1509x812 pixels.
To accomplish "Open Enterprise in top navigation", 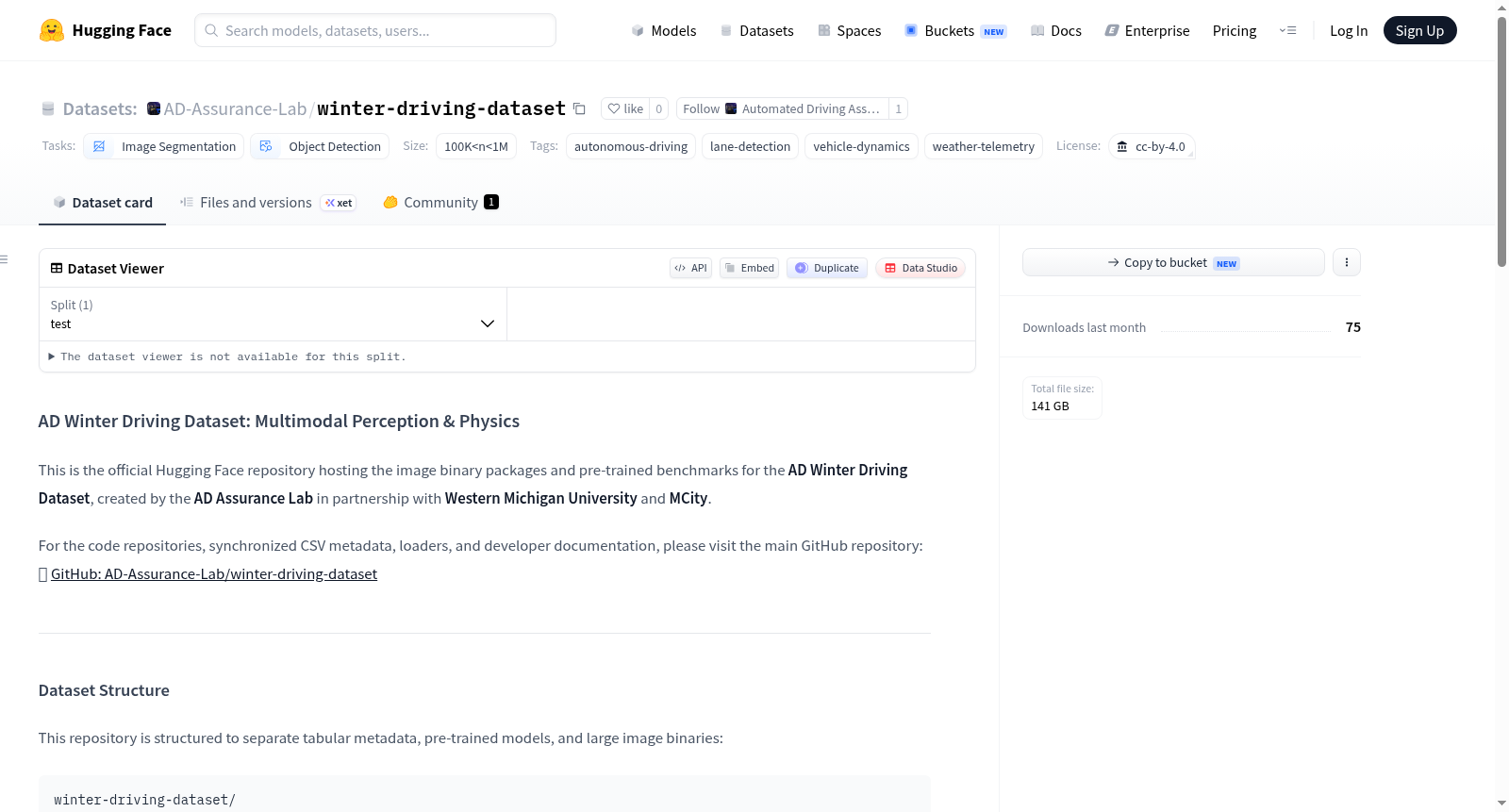I will click(x=1147, y=30).
